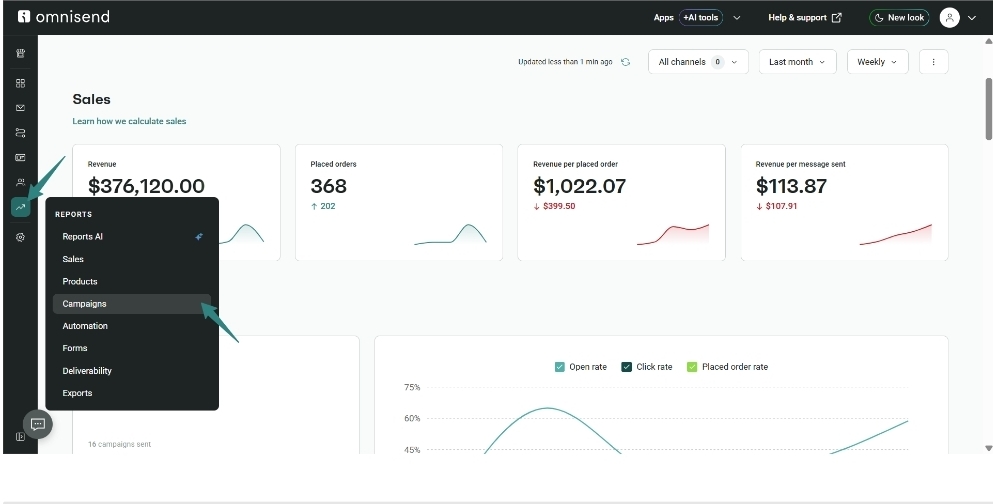Open the store icon in sidebar
Viewport: 993px width, 504px height.
[20, 53]
